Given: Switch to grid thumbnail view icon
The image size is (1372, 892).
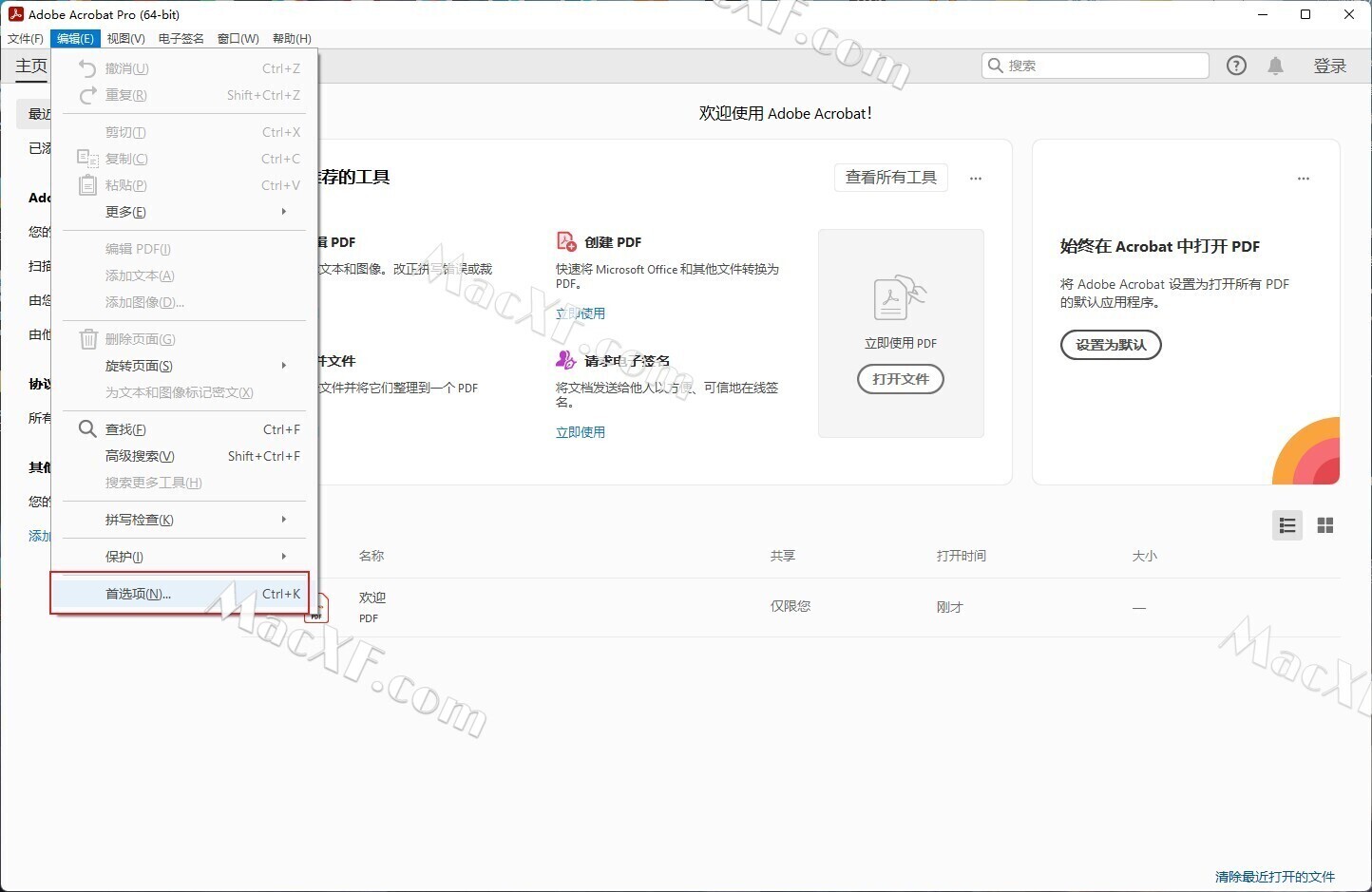Looking at the screenshot, I should (x=1325, y=525).
